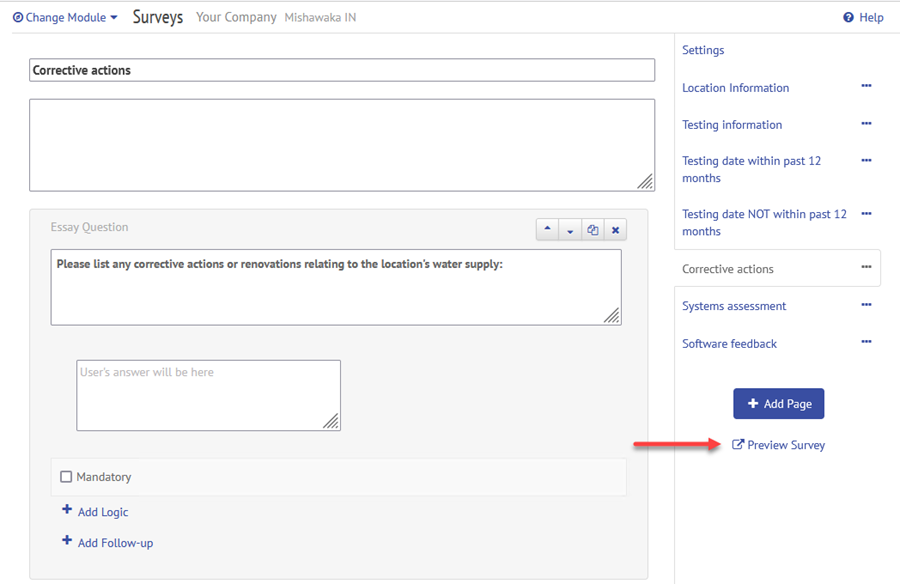Viewport: 900px width, 584px height.
Task: Click the Add Page button
Action: pos(778,404)
